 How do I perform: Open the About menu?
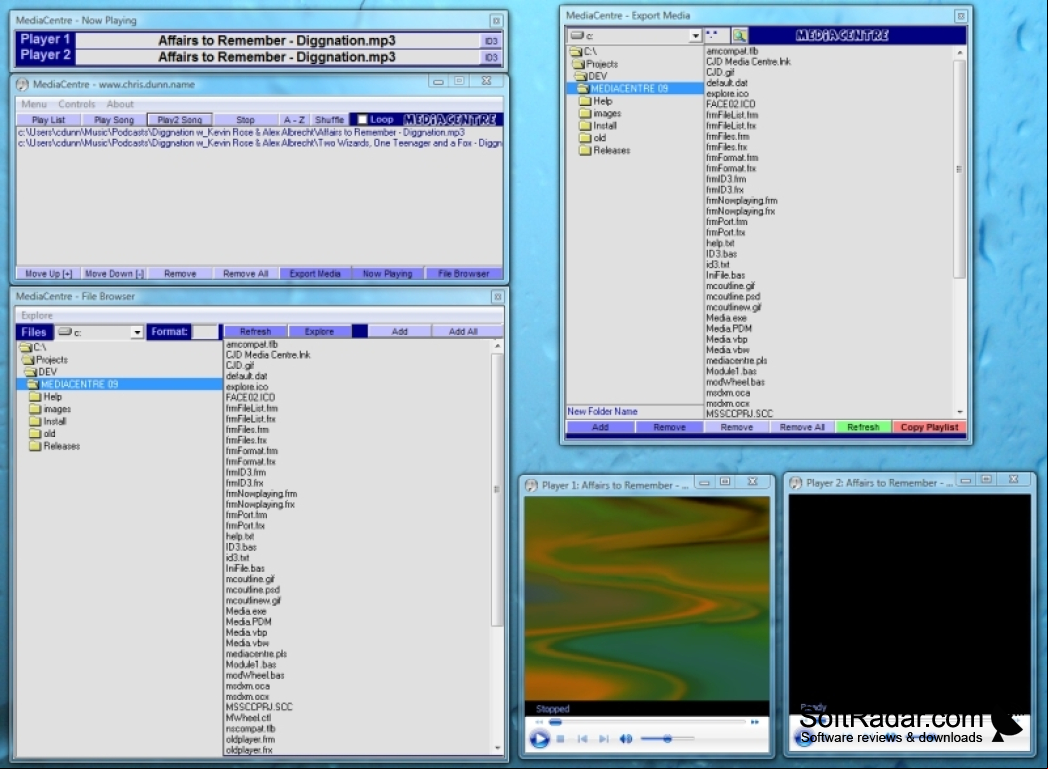(x=120, y=104)
